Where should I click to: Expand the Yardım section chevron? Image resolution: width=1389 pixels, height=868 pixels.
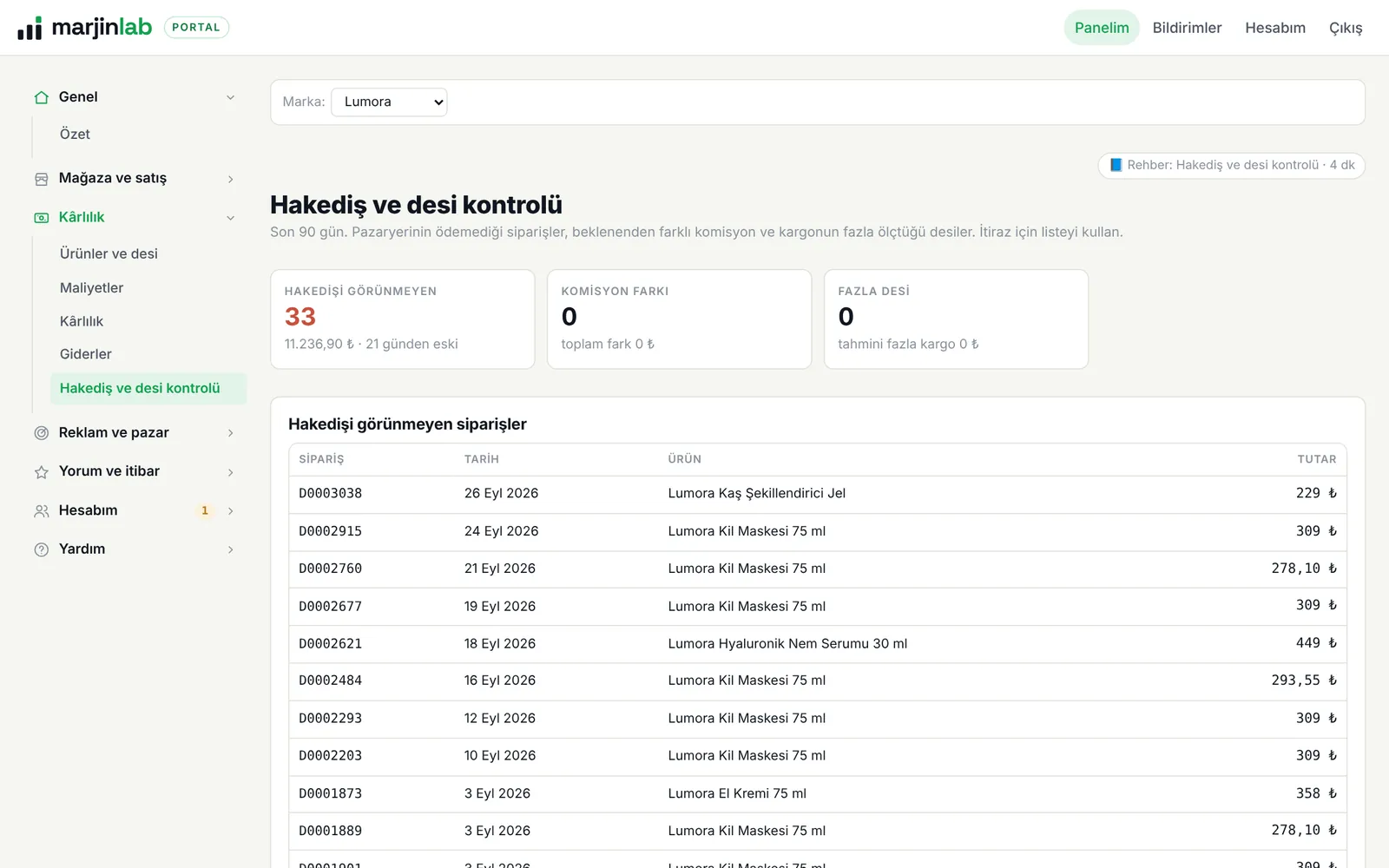(230, 549)
